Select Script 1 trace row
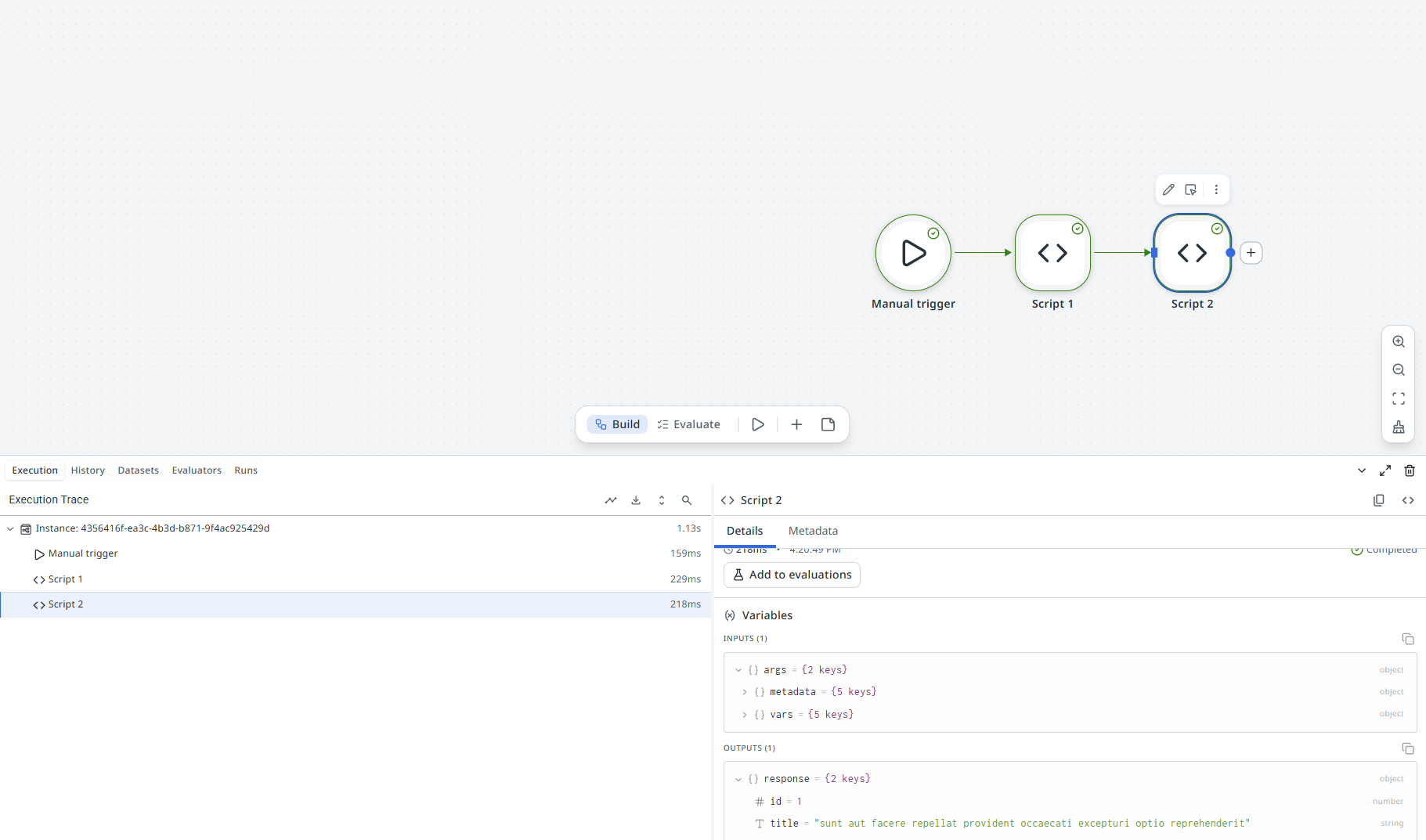1426x840 pixels. click(355, 579)
